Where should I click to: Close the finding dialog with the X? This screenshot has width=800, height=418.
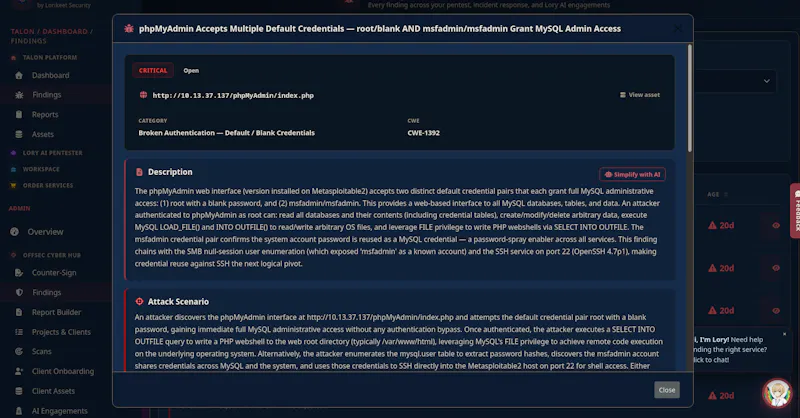point(678,29)
